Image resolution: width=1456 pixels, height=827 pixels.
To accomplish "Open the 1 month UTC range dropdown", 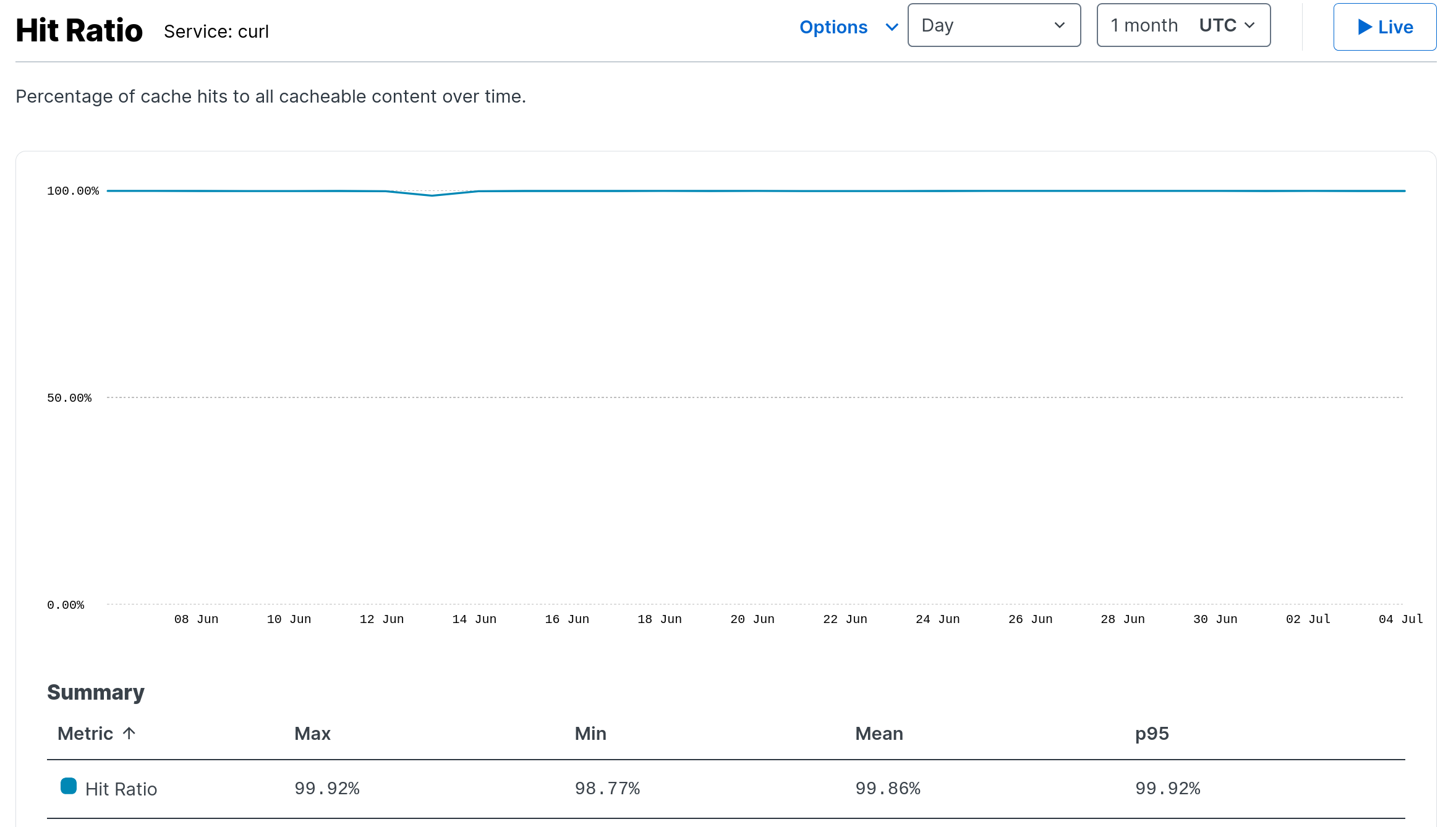I will pyautogui.click(x=1183, y=25).
